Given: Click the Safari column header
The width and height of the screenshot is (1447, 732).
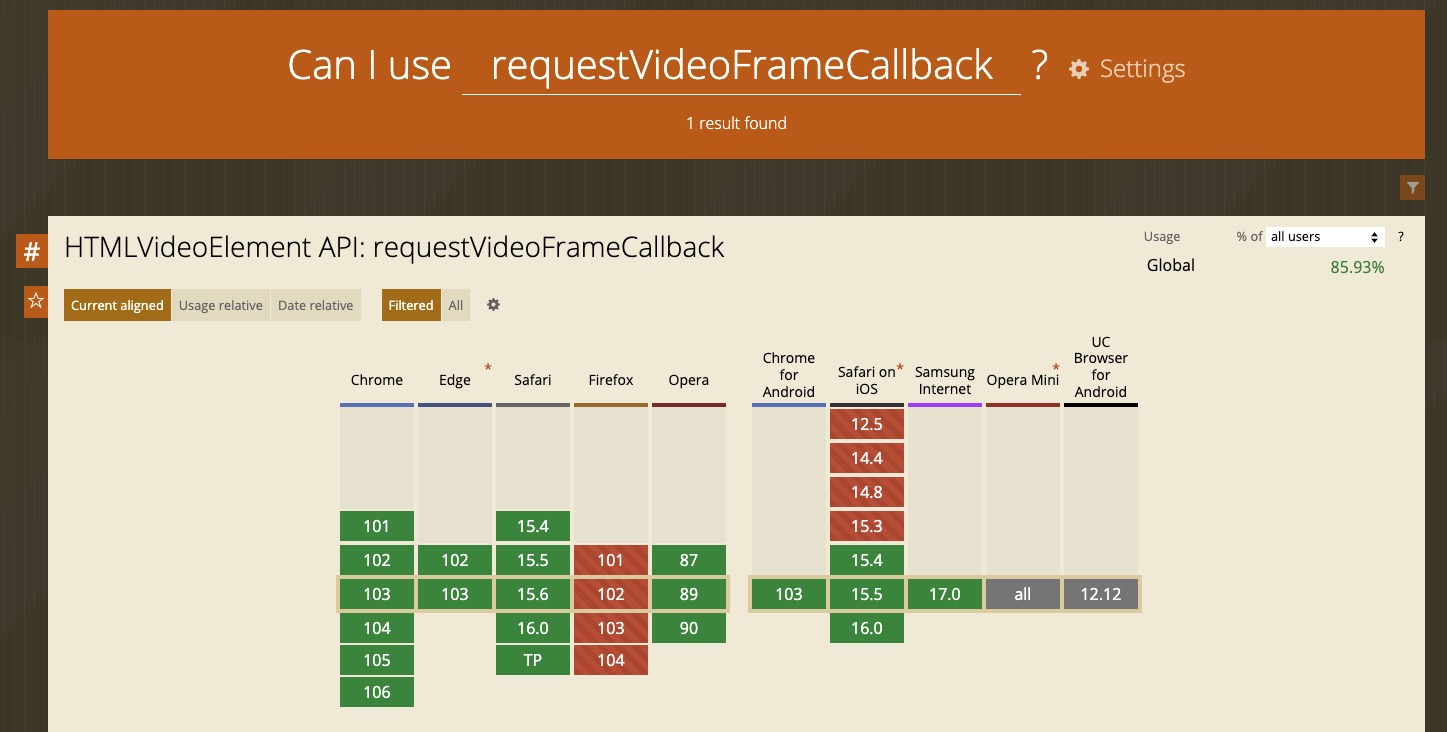Looking at the screenshot, I should tap(533, 380).
